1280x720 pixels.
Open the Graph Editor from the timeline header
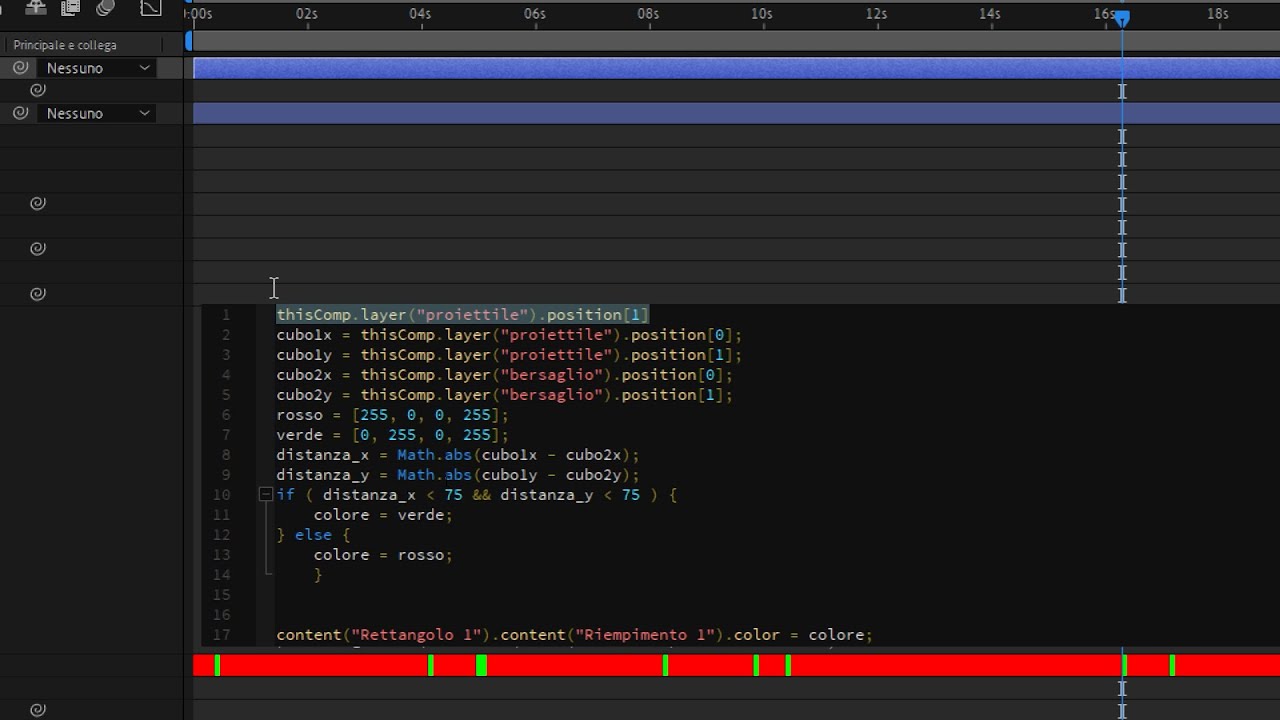click(151, 8)
